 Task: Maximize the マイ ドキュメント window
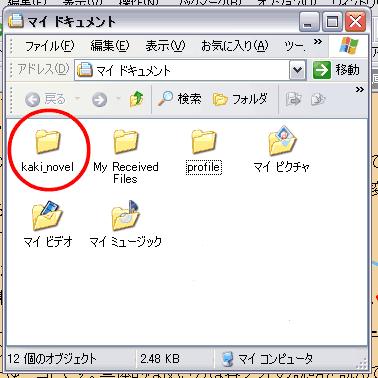[x=332, y=21]
